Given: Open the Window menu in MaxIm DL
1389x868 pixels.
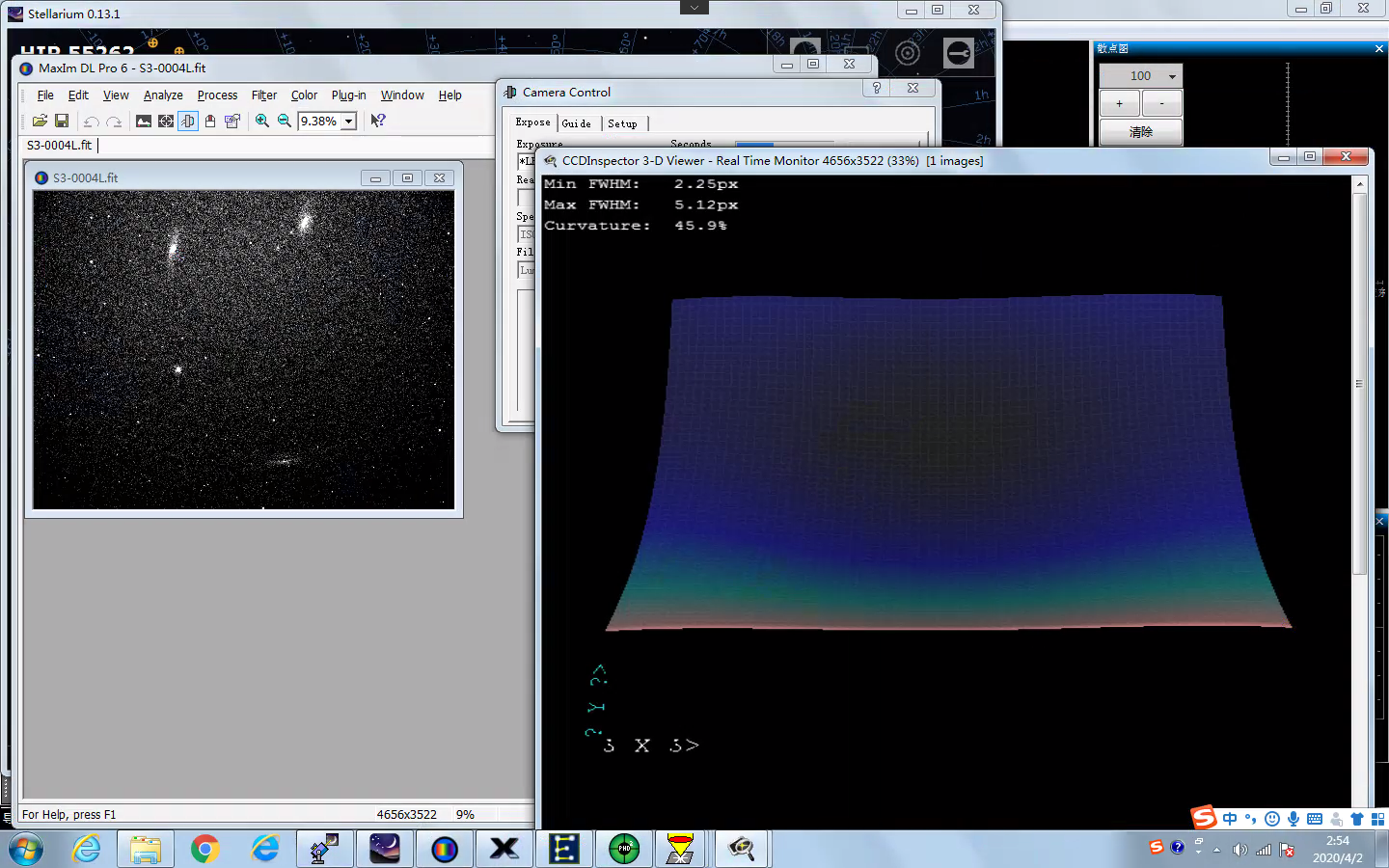Looking at the screenshot, I should tap(402, 95).
